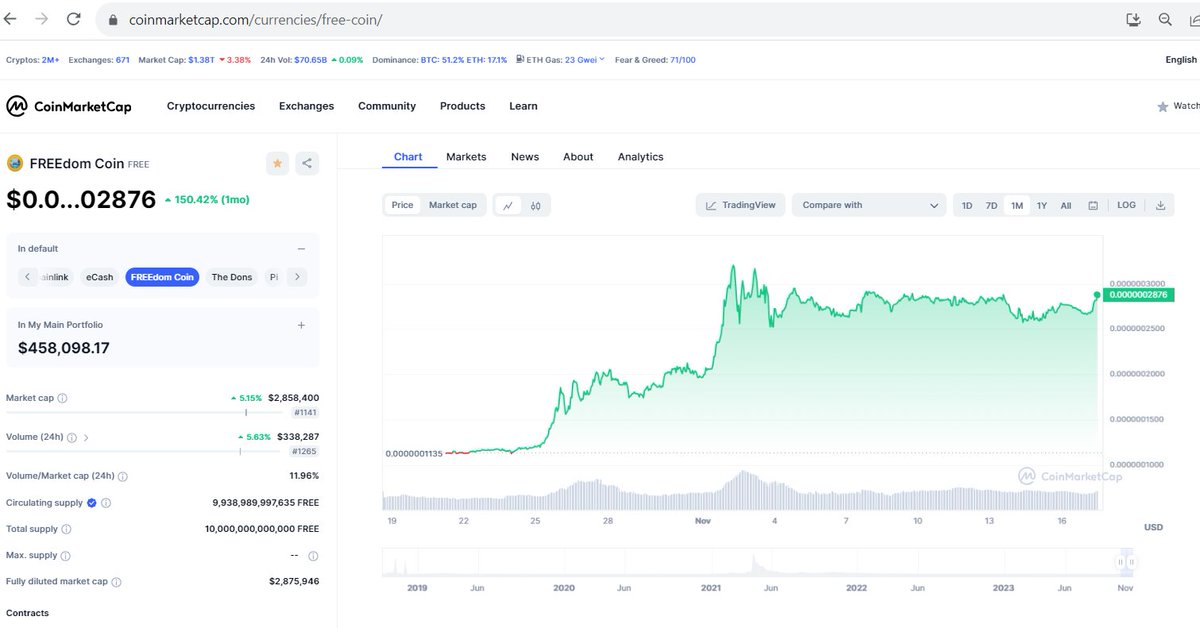The width and height of the screenshot is (1200, 628).
Task: Click the FREEdom Coin logo icon
Action: [x=15, y=163]
